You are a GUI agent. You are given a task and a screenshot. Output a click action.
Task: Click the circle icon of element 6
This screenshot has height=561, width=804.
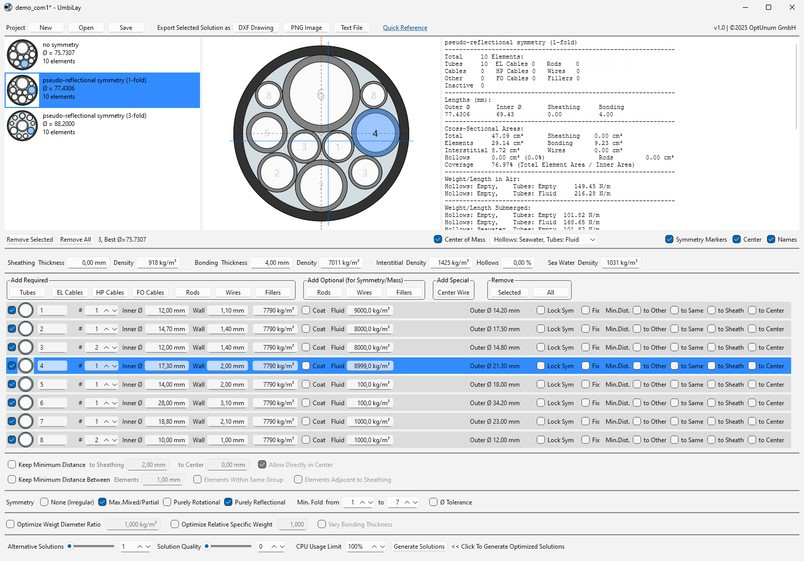[26, 403]
